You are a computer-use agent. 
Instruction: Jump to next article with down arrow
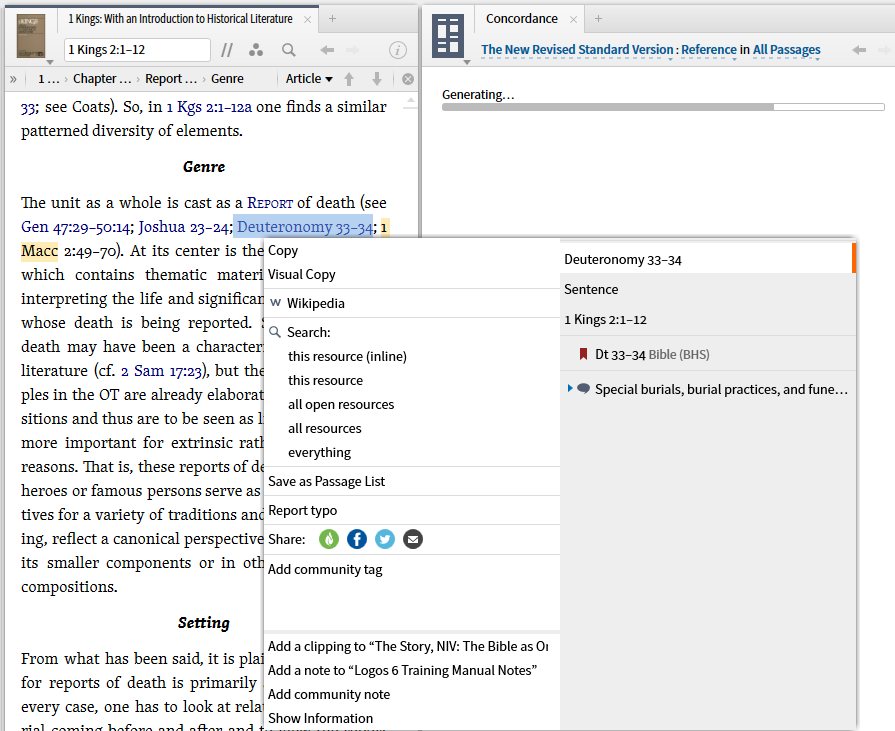[x=377, y=79]
